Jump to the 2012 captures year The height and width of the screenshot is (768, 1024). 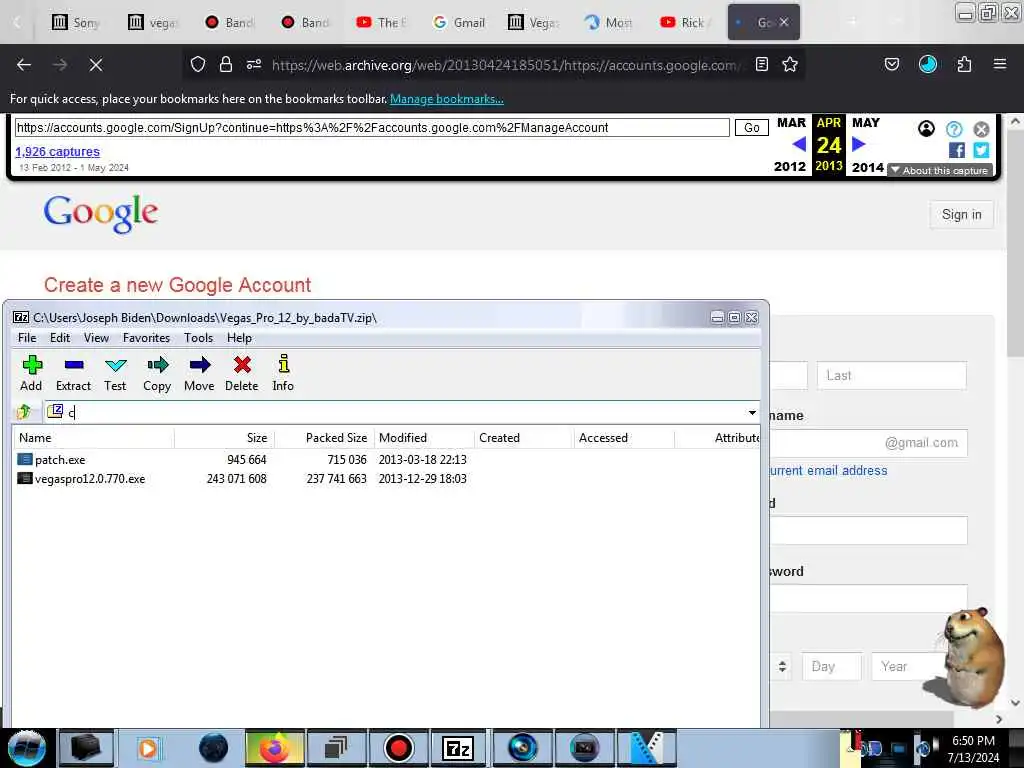click(790, 167)
